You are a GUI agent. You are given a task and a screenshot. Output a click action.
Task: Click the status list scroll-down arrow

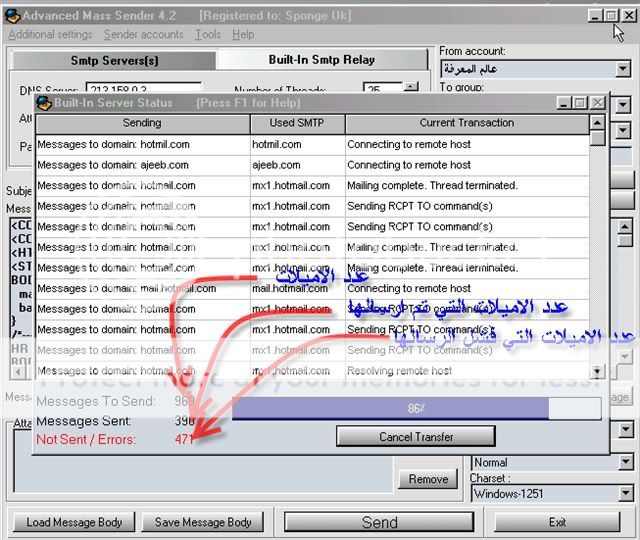pos(597,371)
